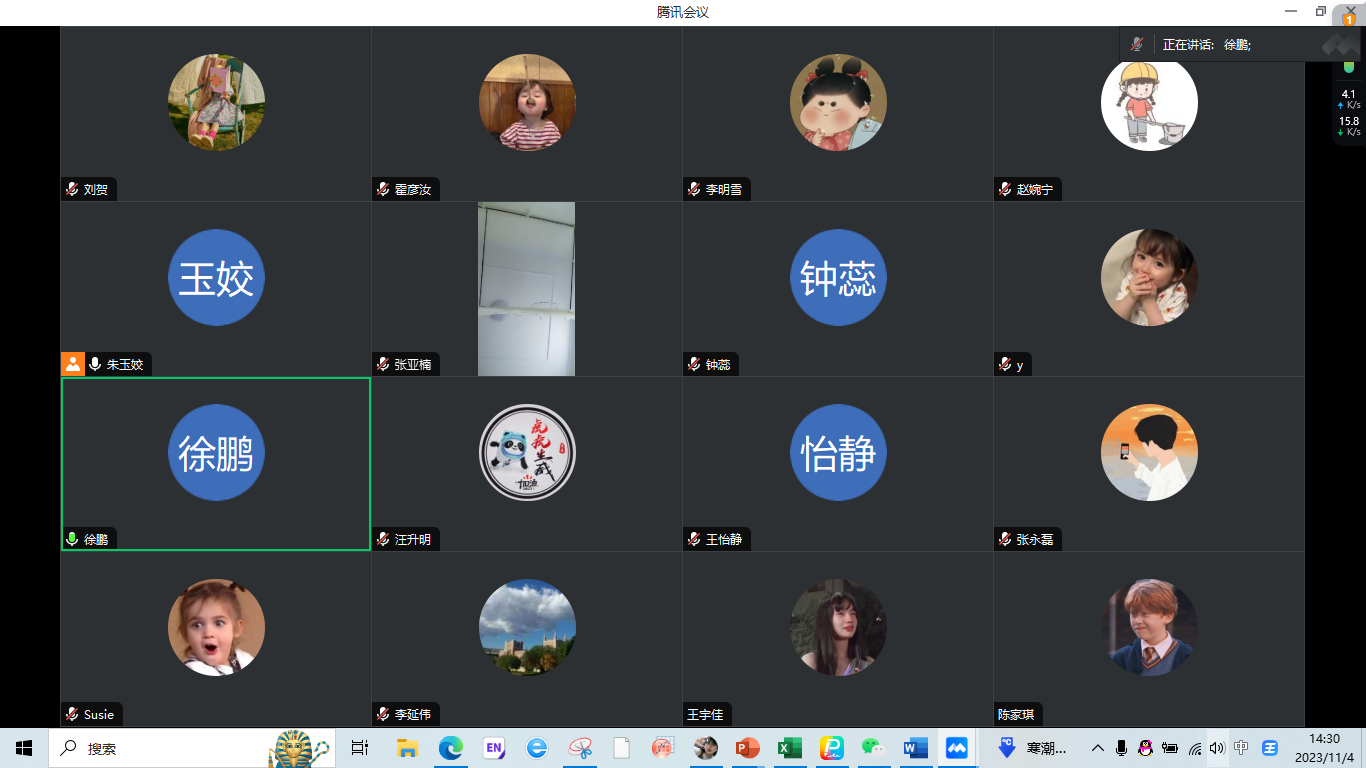Viewport: 1366px width, 768px height.
Task: Open Excel from the taskbar
Action: pyautogui.click(x=790, y=748)
